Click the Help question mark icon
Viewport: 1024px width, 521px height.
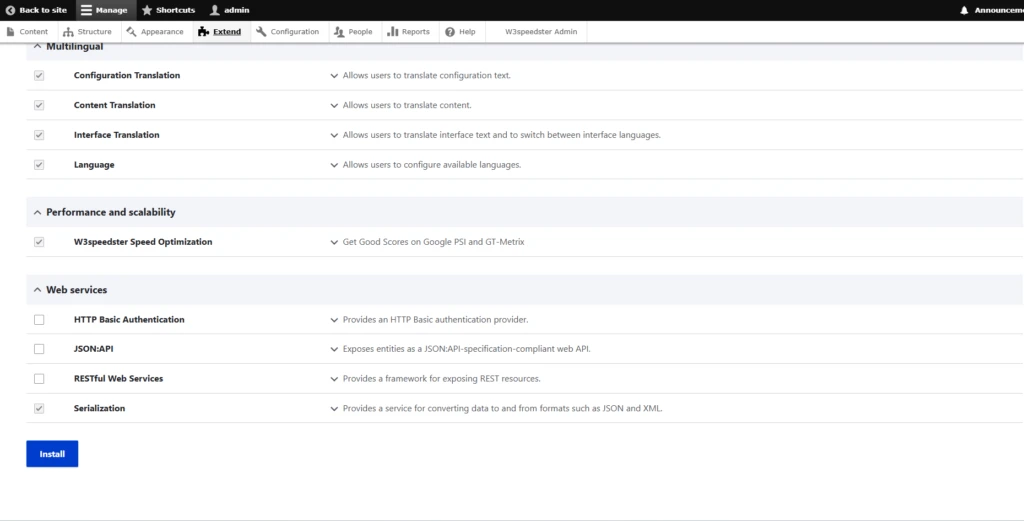point(449,32)
